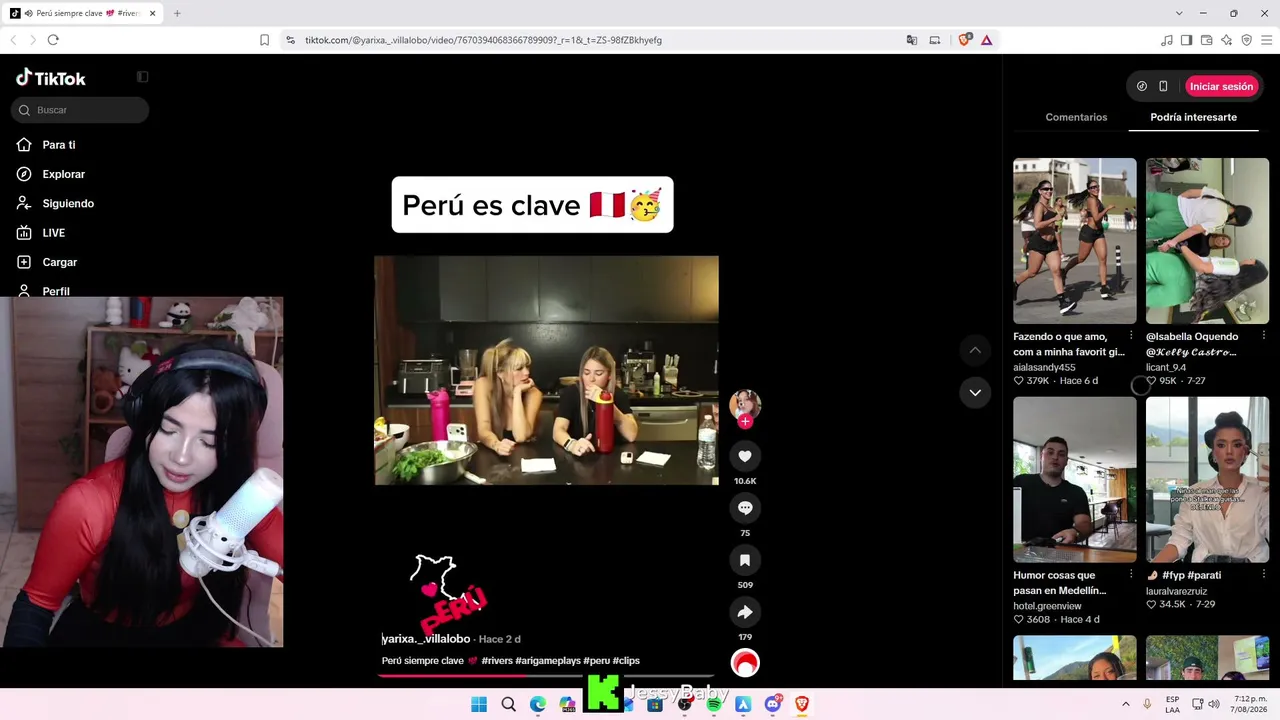Open the licant_9.4 suggested video thumbnail
Image resolution: width=1280 pixels, height=720 pixels.
[x=1207, y=241]
